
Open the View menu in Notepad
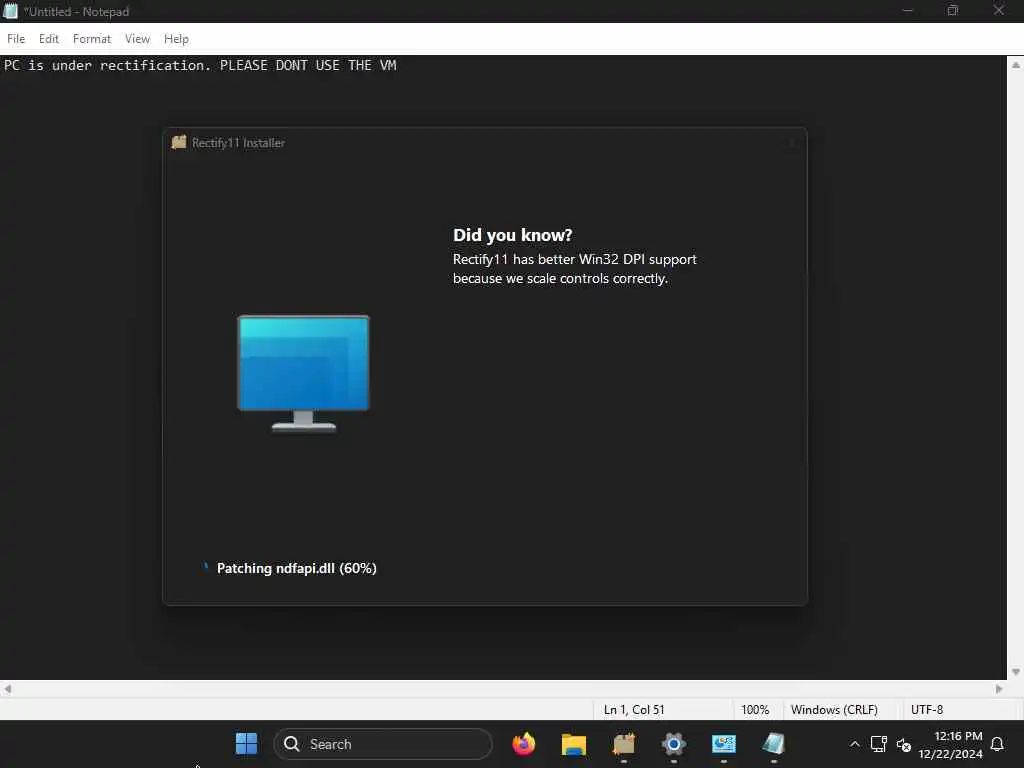(x=137, y=39)
